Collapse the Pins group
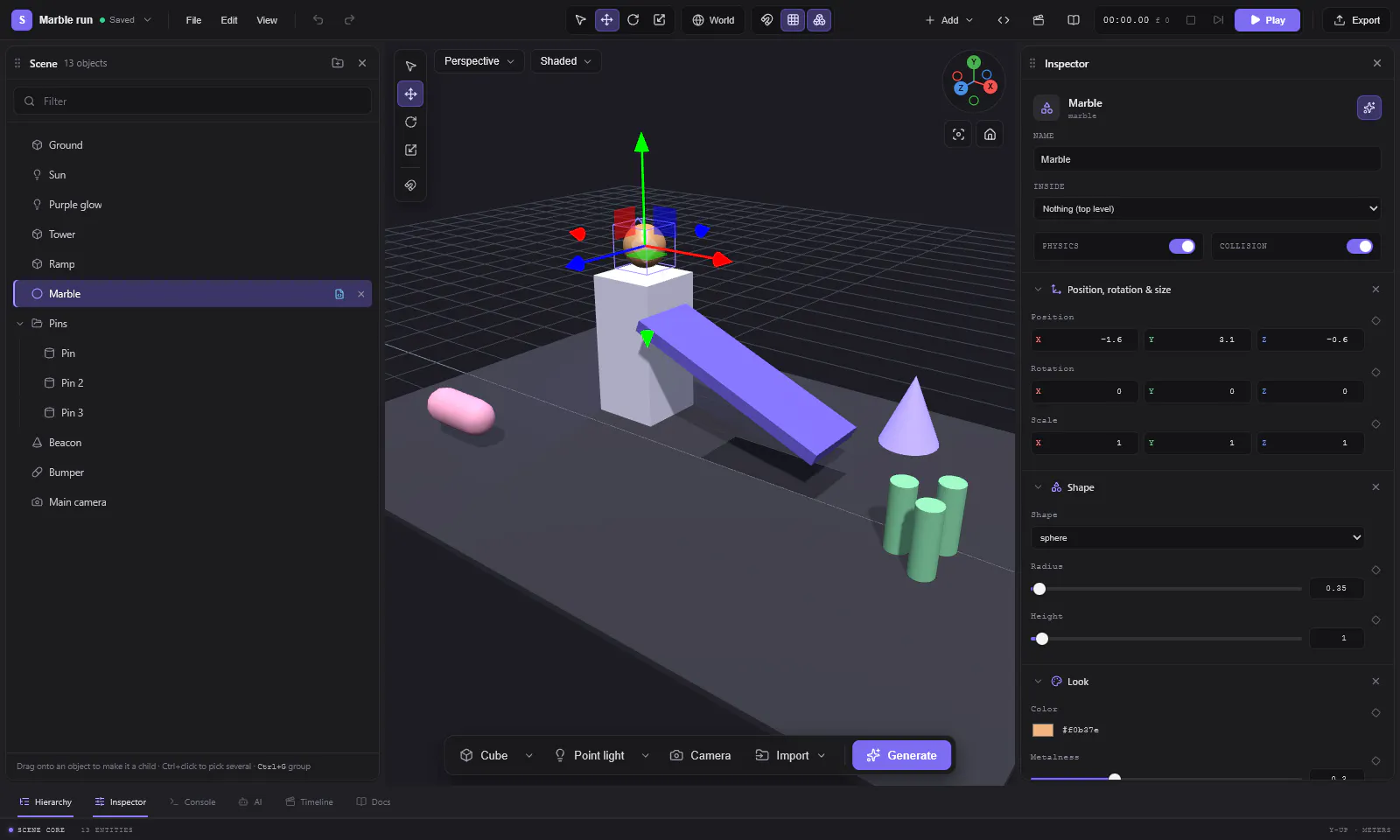Screen dimensions: 1400x840 (20, 324)
